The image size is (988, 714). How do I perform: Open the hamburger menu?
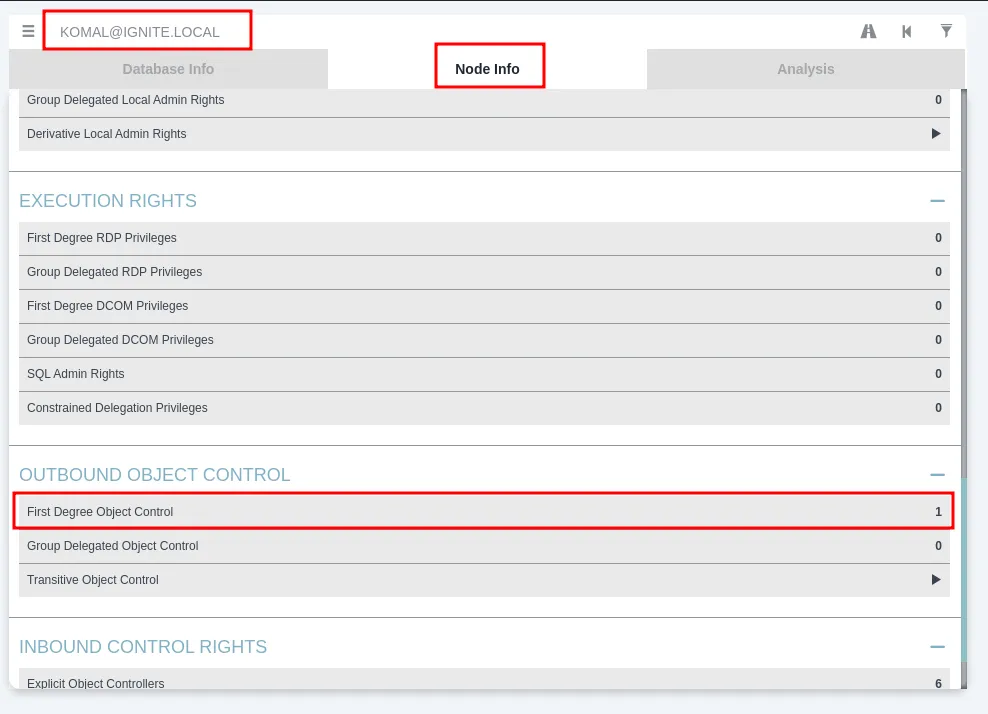coord(28,30)
